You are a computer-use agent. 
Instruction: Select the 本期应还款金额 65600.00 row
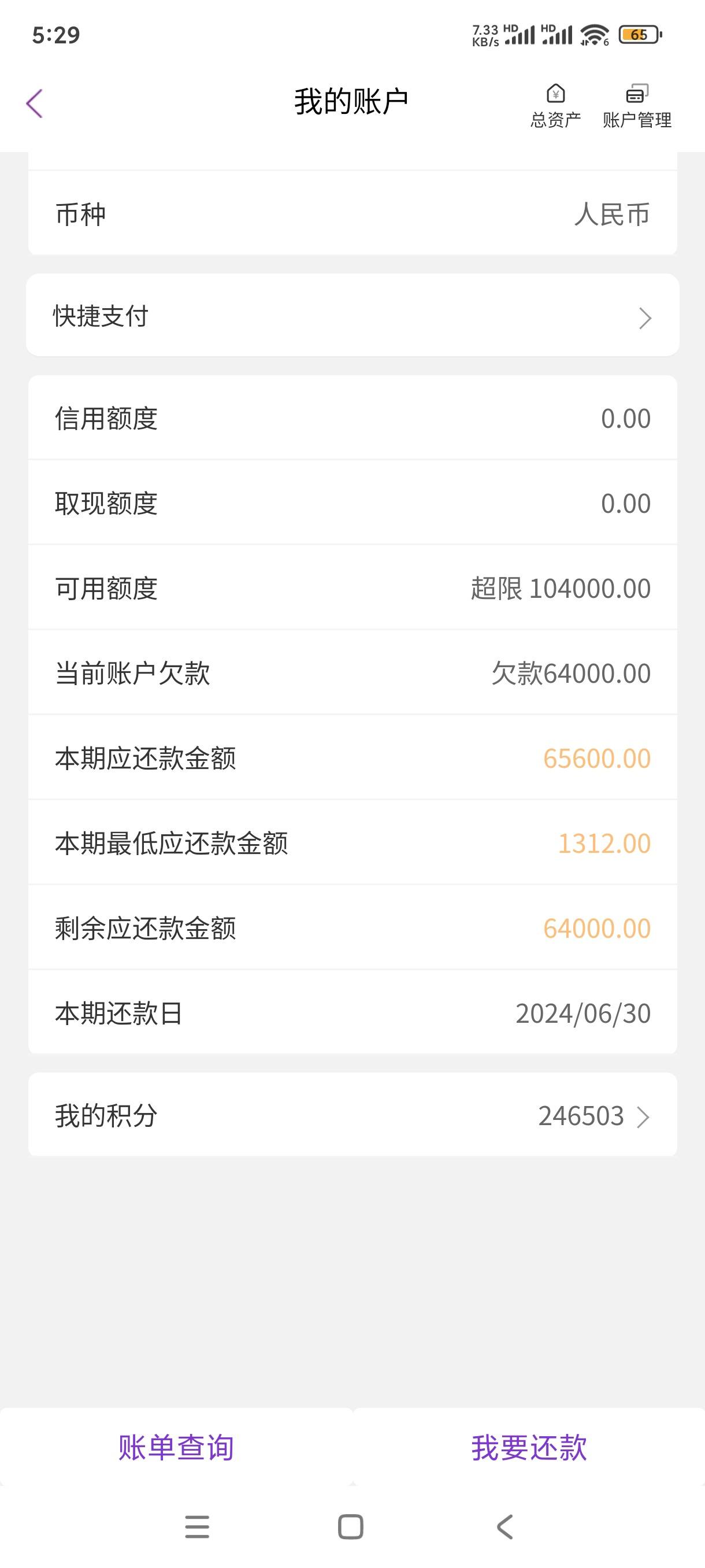(353, 758)
